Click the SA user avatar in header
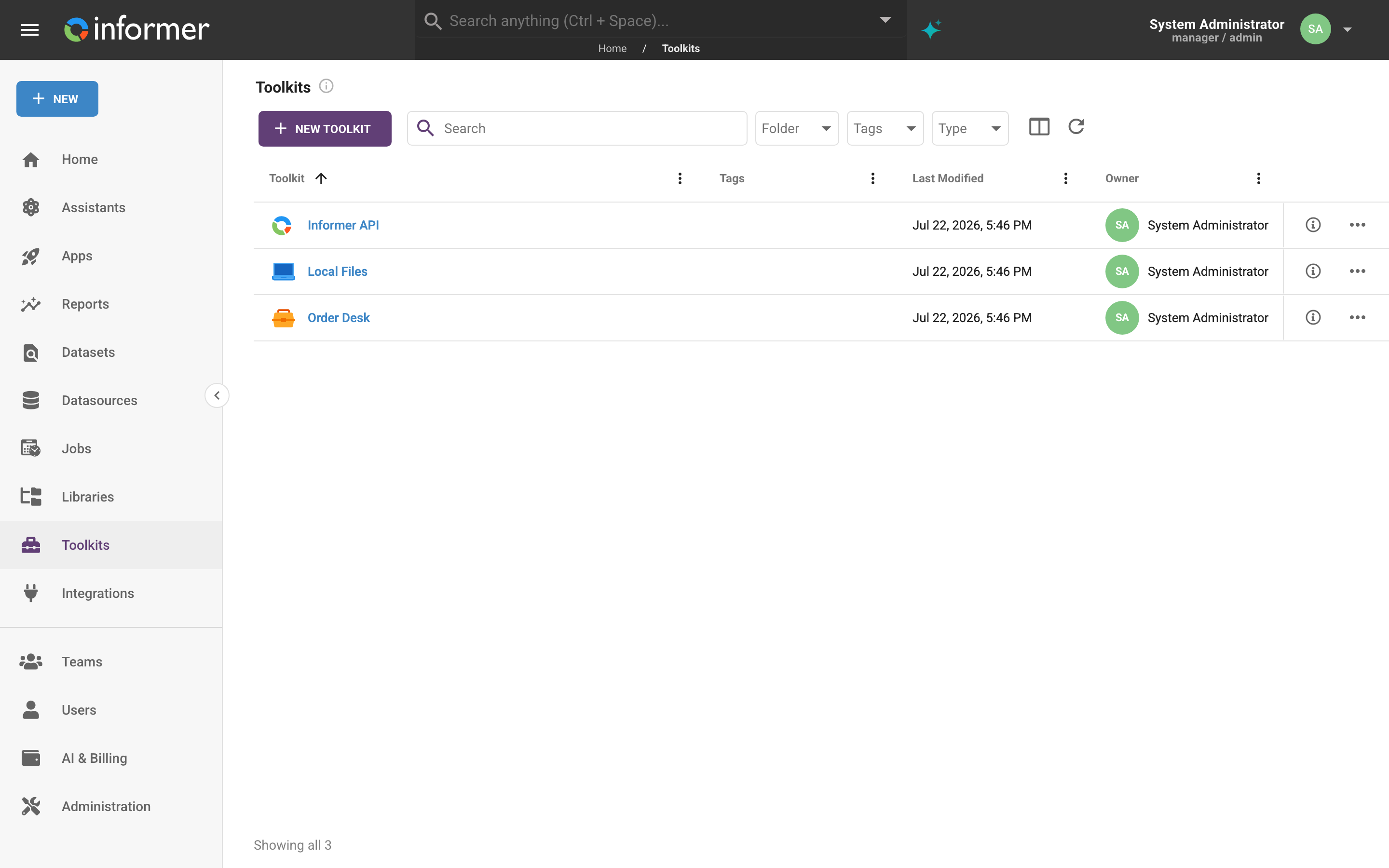Screen dimensions: 1389x868 tap(1315, 29)
